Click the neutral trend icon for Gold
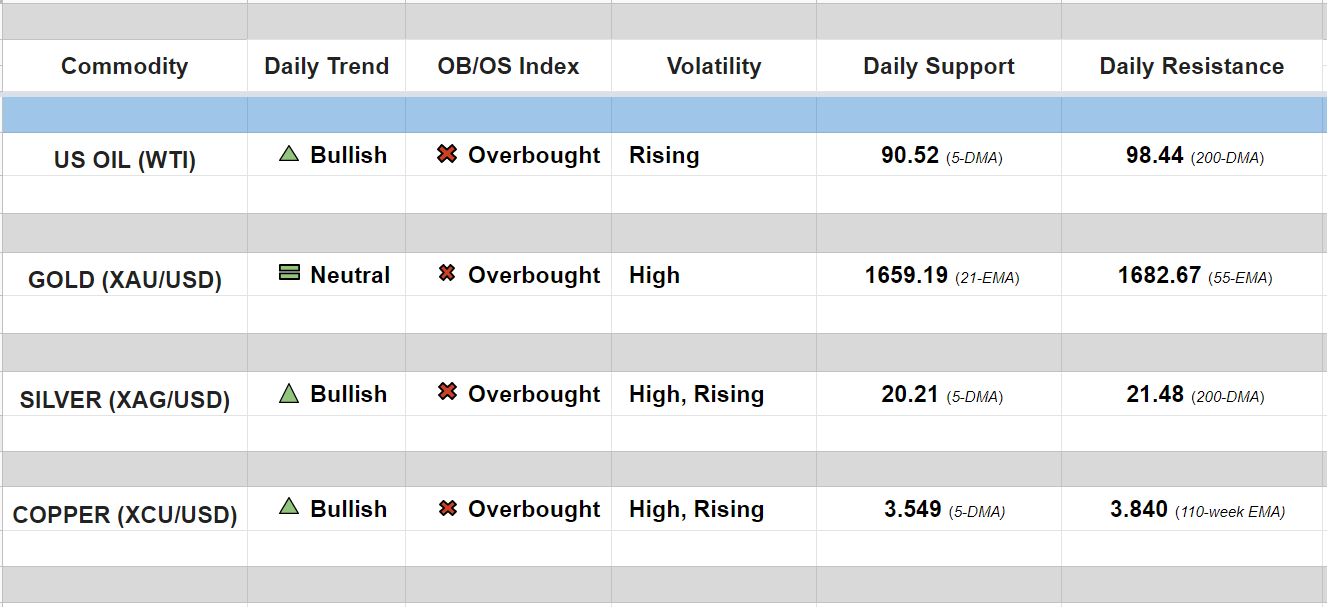This screenshot has height=607, width=1327. (289, 272)
